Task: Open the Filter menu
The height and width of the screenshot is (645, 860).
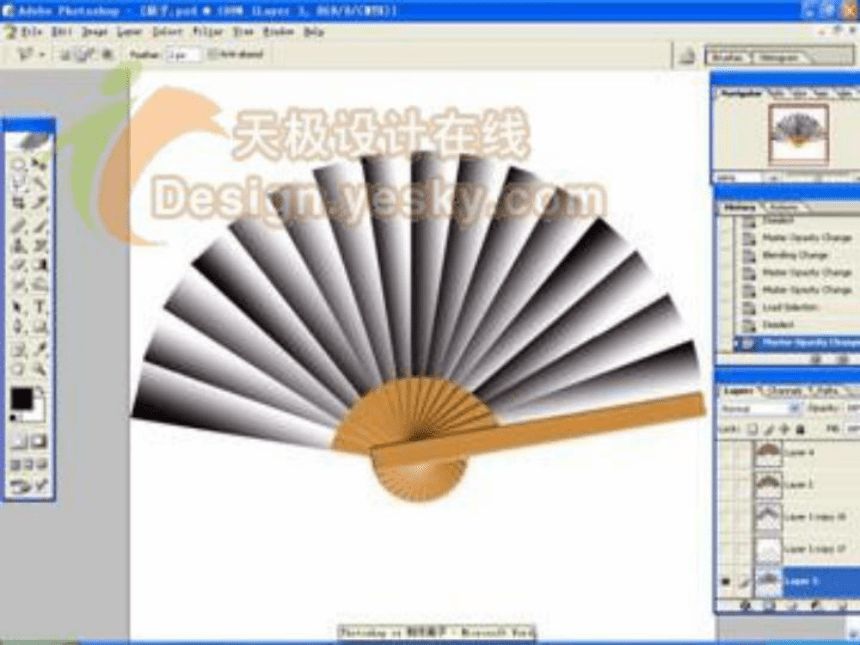Action: click(208, 32)
